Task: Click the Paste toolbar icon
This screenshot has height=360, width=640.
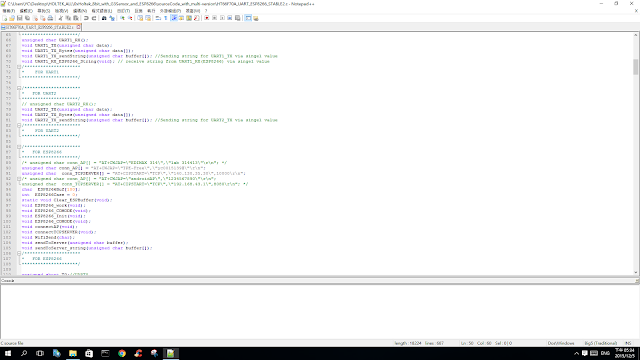Action: click(76, 18)
